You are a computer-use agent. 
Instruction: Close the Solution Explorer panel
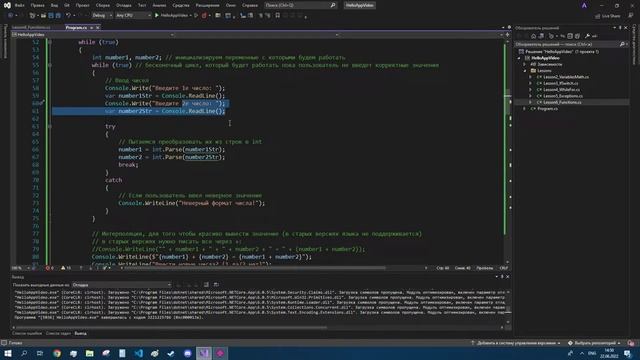coord(626,28)
